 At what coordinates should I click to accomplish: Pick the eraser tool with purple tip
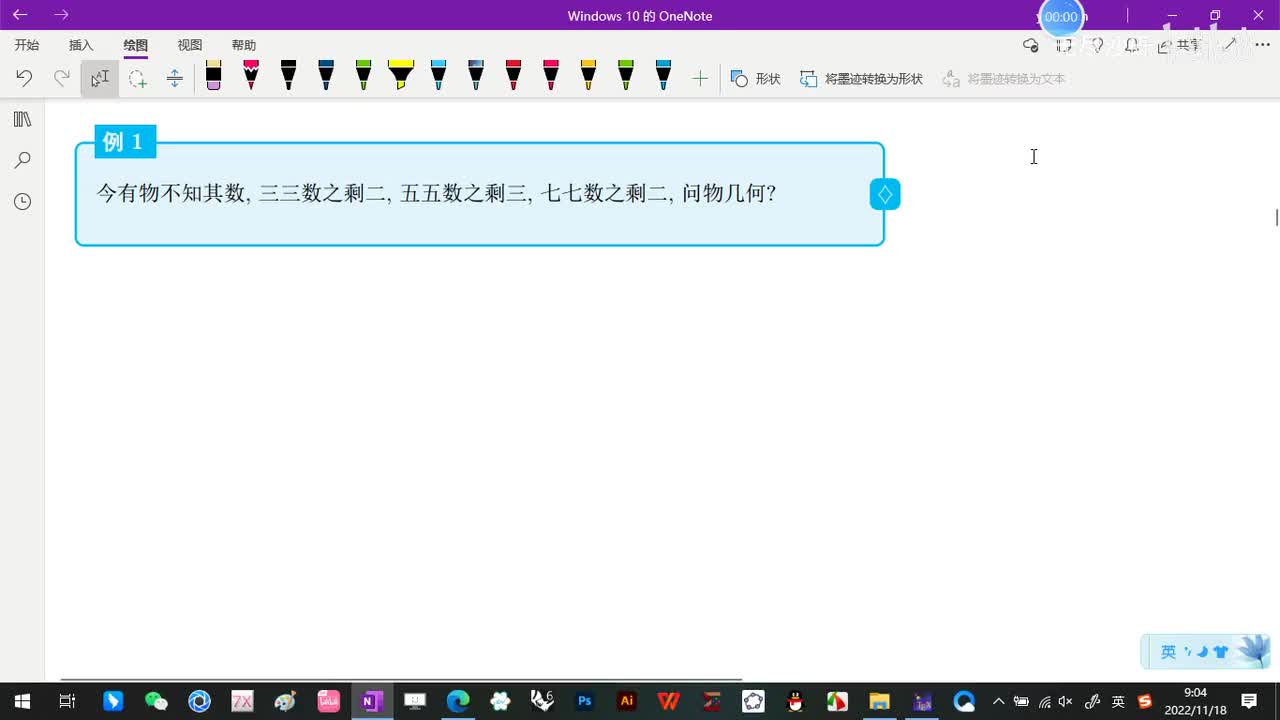click(213, 76)
